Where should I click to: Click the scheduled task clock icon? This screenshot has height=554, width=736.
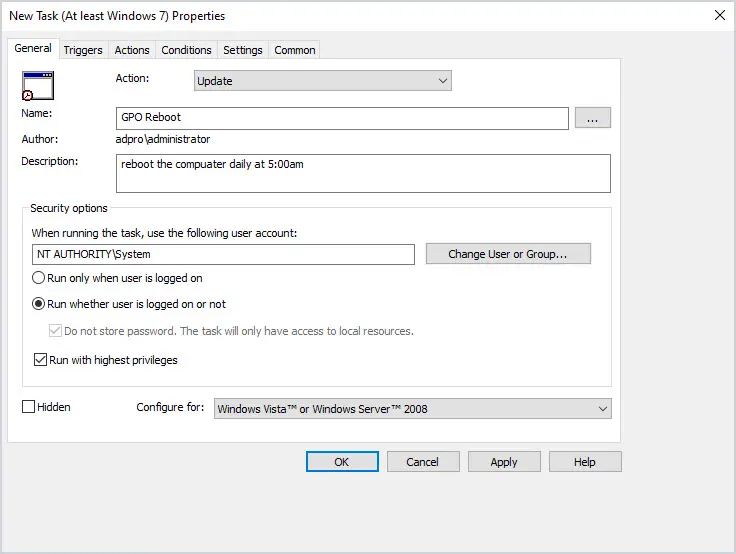38,85
